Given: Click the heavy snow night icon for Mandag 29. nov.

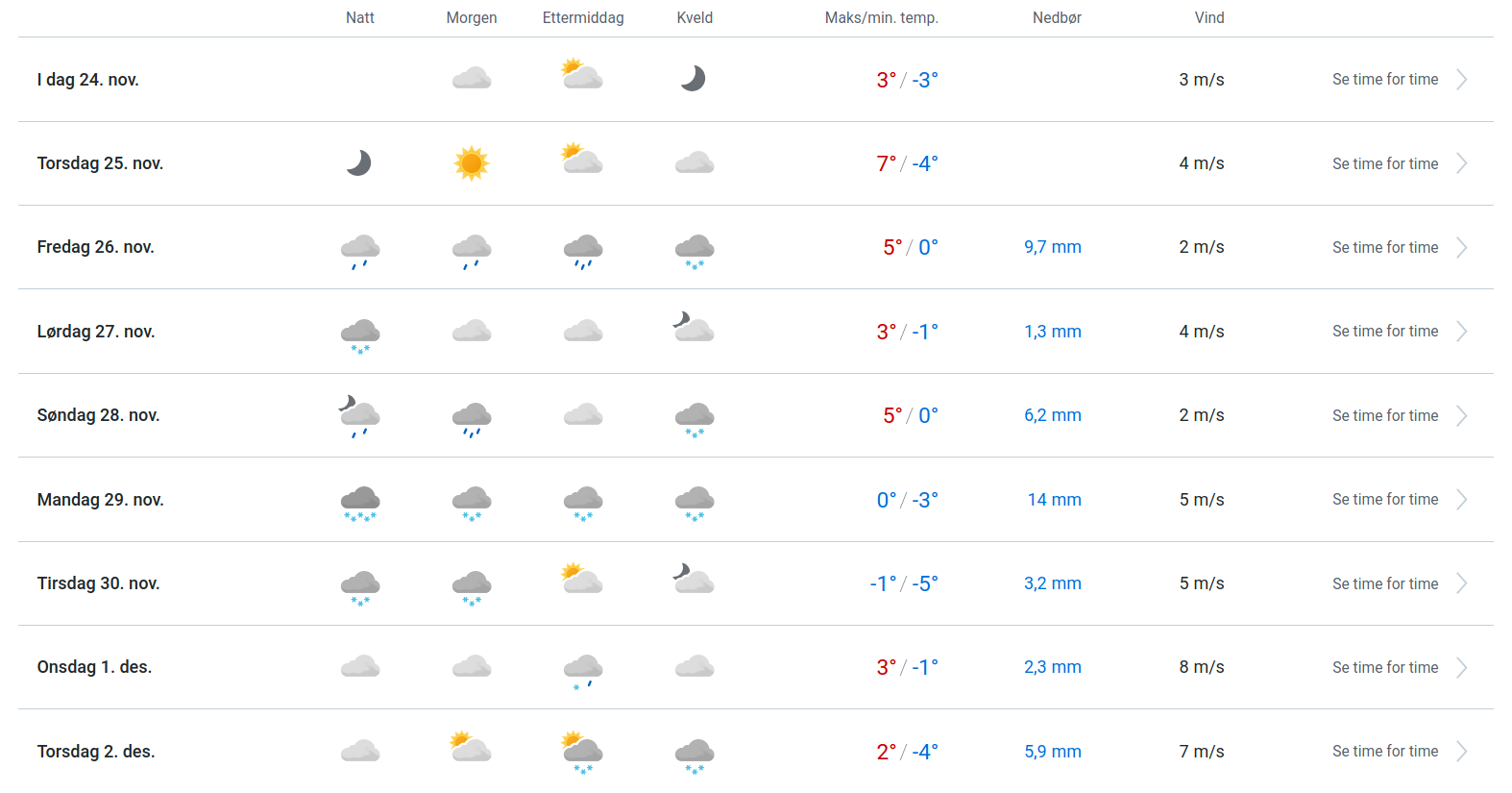Looking at the screenshot, I should tap(360, 503).
